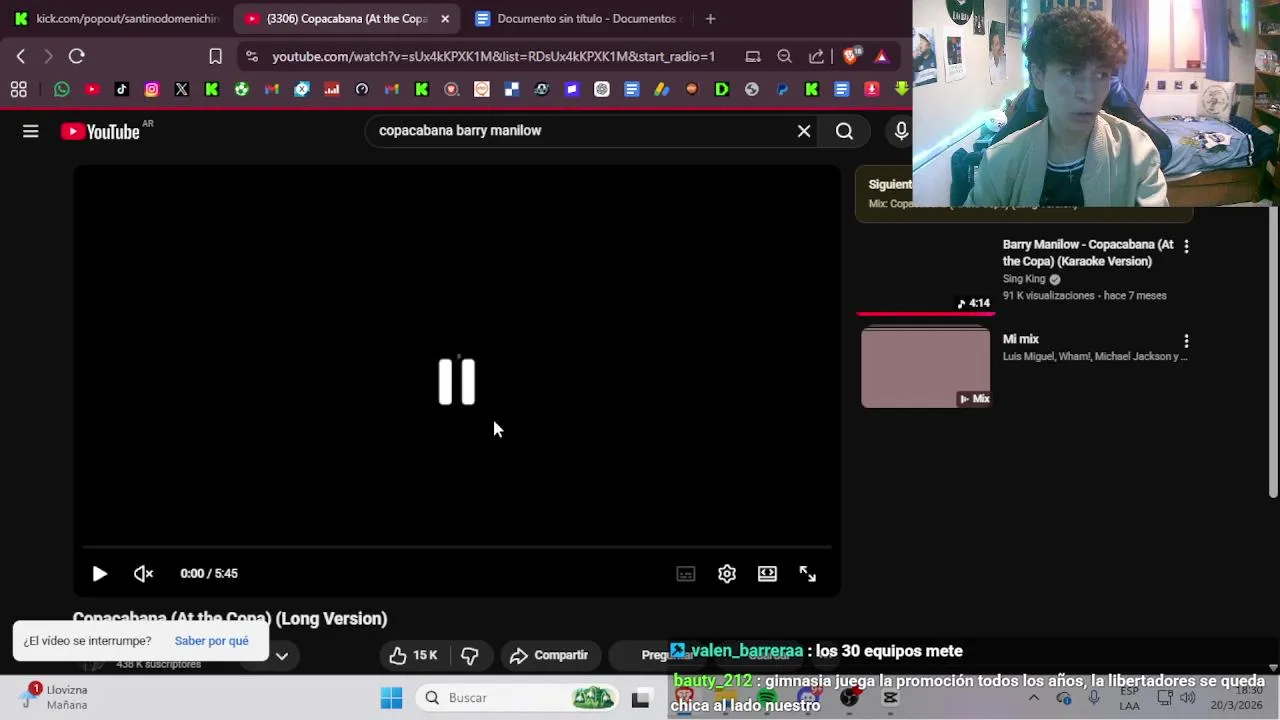Click the Saber por qué link
The width and height of the screenshot is (1280, 720).
click(x=211, y=641)
